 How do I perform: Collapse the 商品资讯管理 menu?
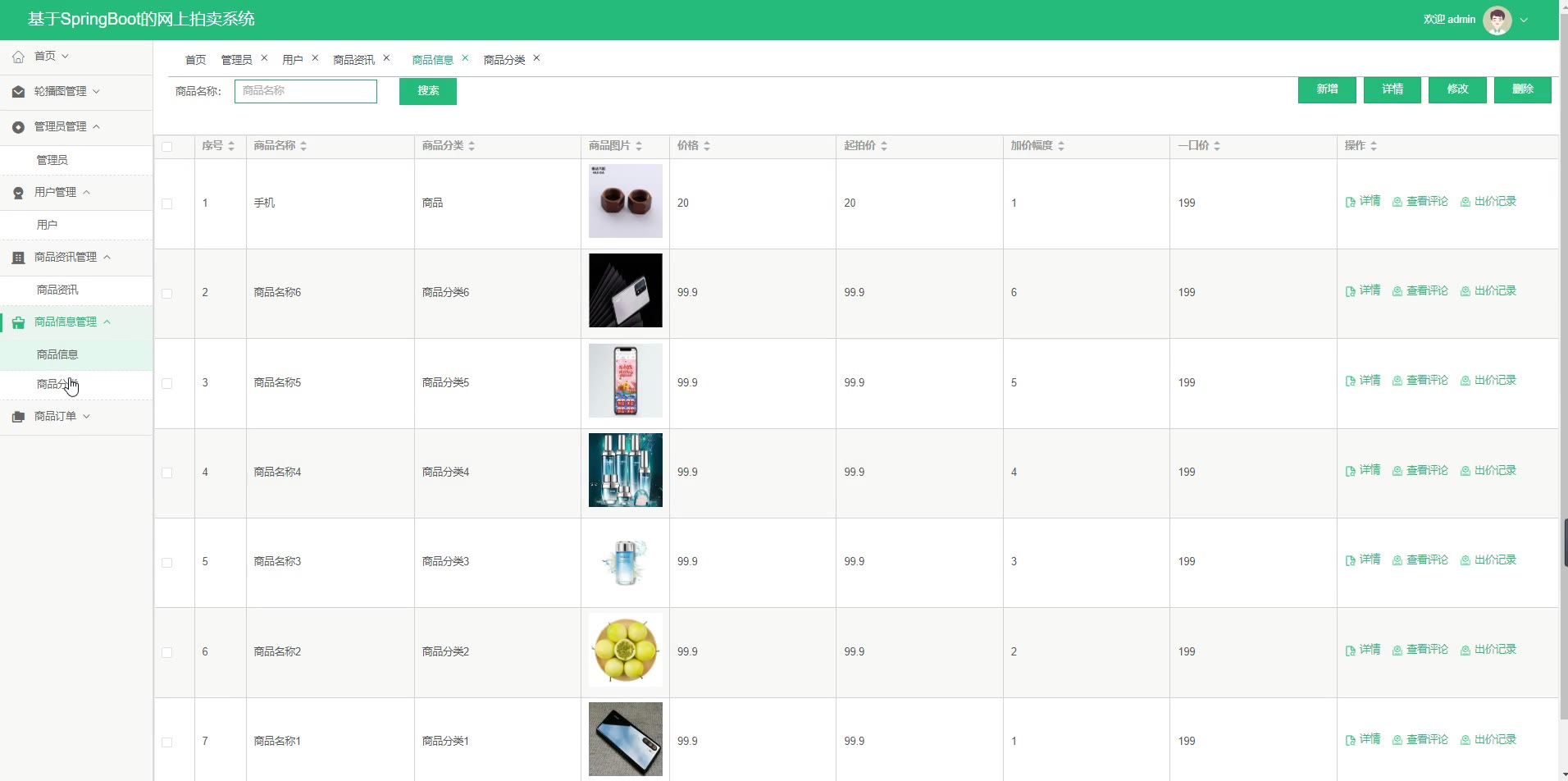pyautogui.click(x=76, y=258)
